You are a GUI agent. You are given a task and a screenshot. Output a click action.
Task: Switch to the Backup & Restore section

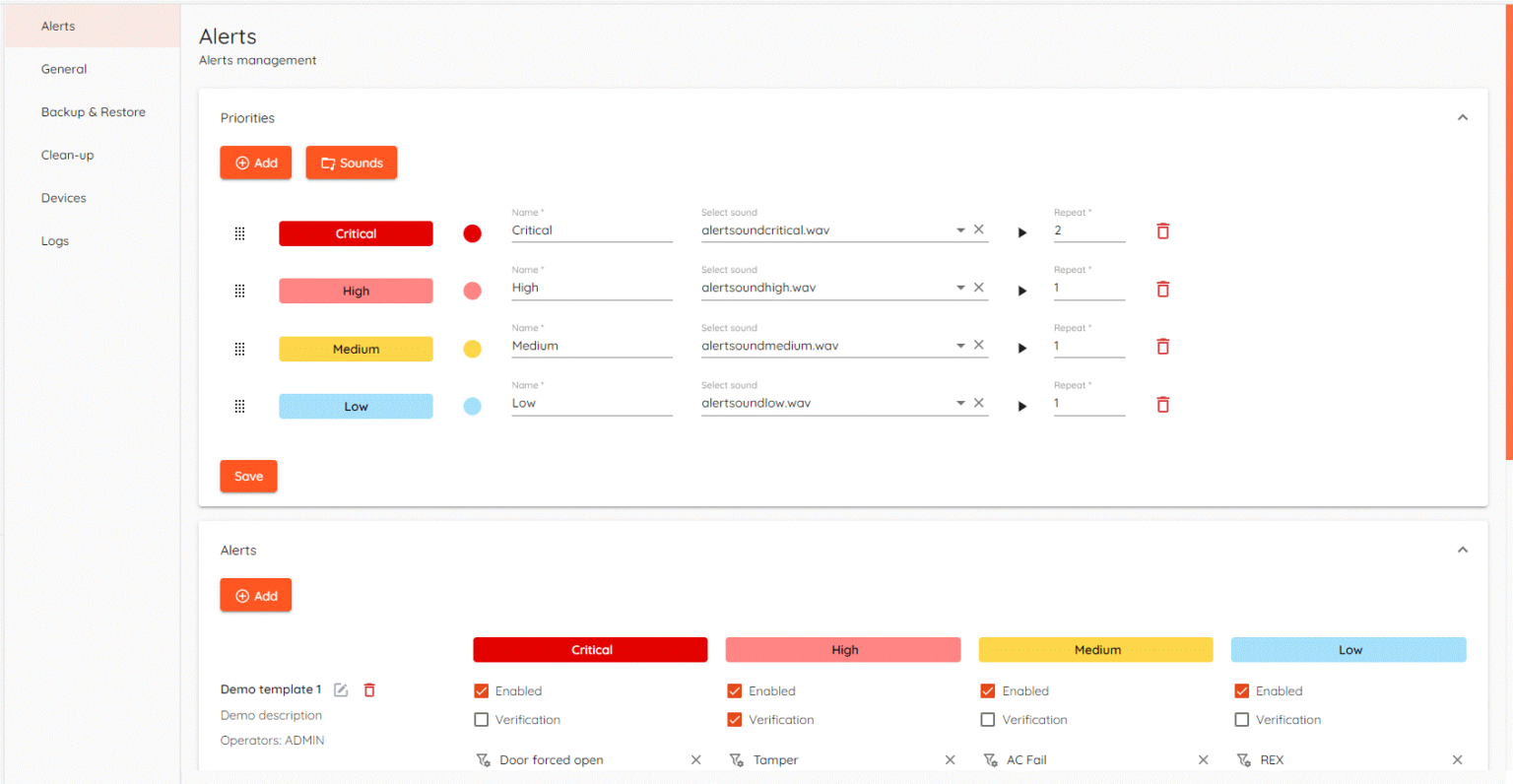(x=93, y=111)
